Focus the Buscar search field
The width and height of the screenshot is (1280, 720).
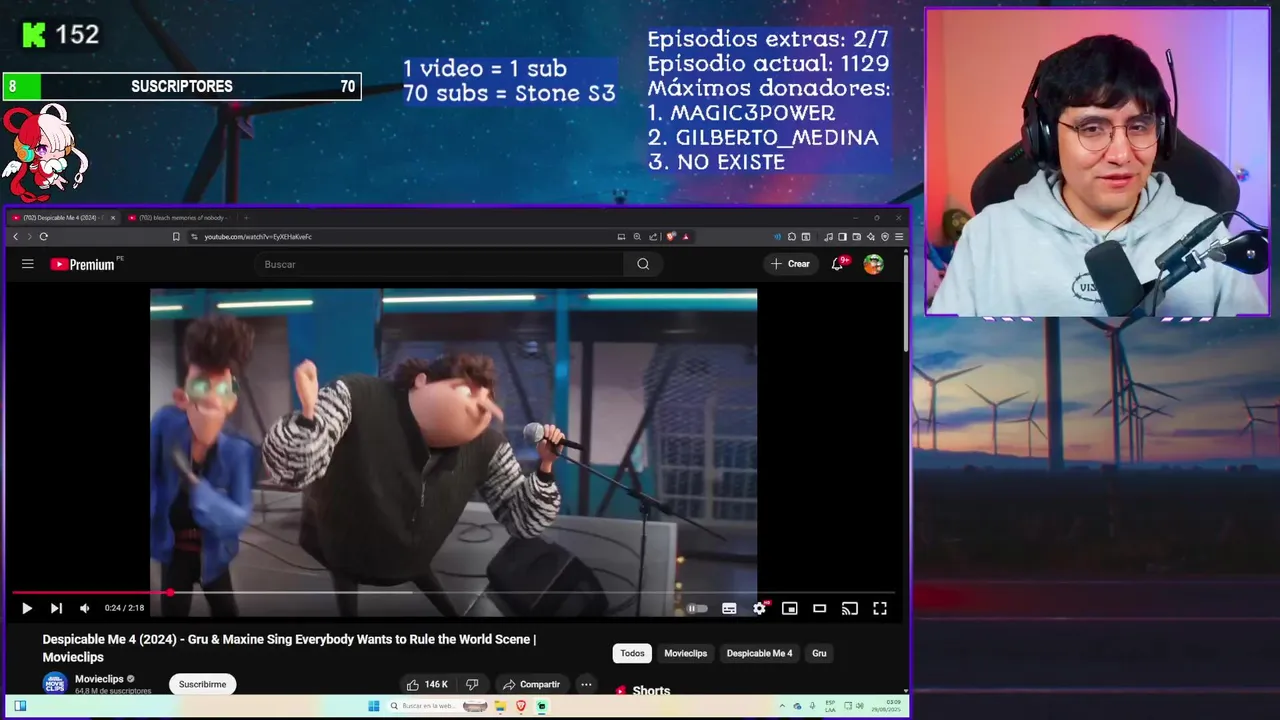(438, 264)
